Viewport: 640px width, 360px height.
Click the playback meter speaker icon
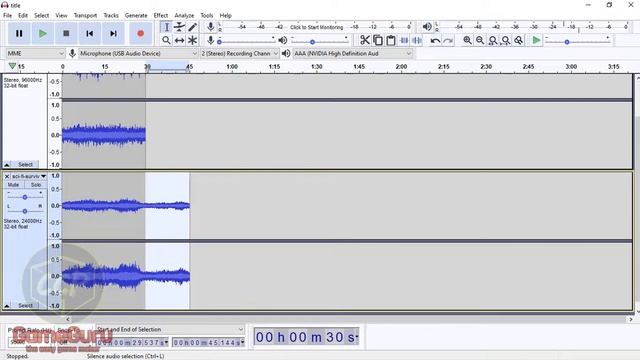click(427, 27)
